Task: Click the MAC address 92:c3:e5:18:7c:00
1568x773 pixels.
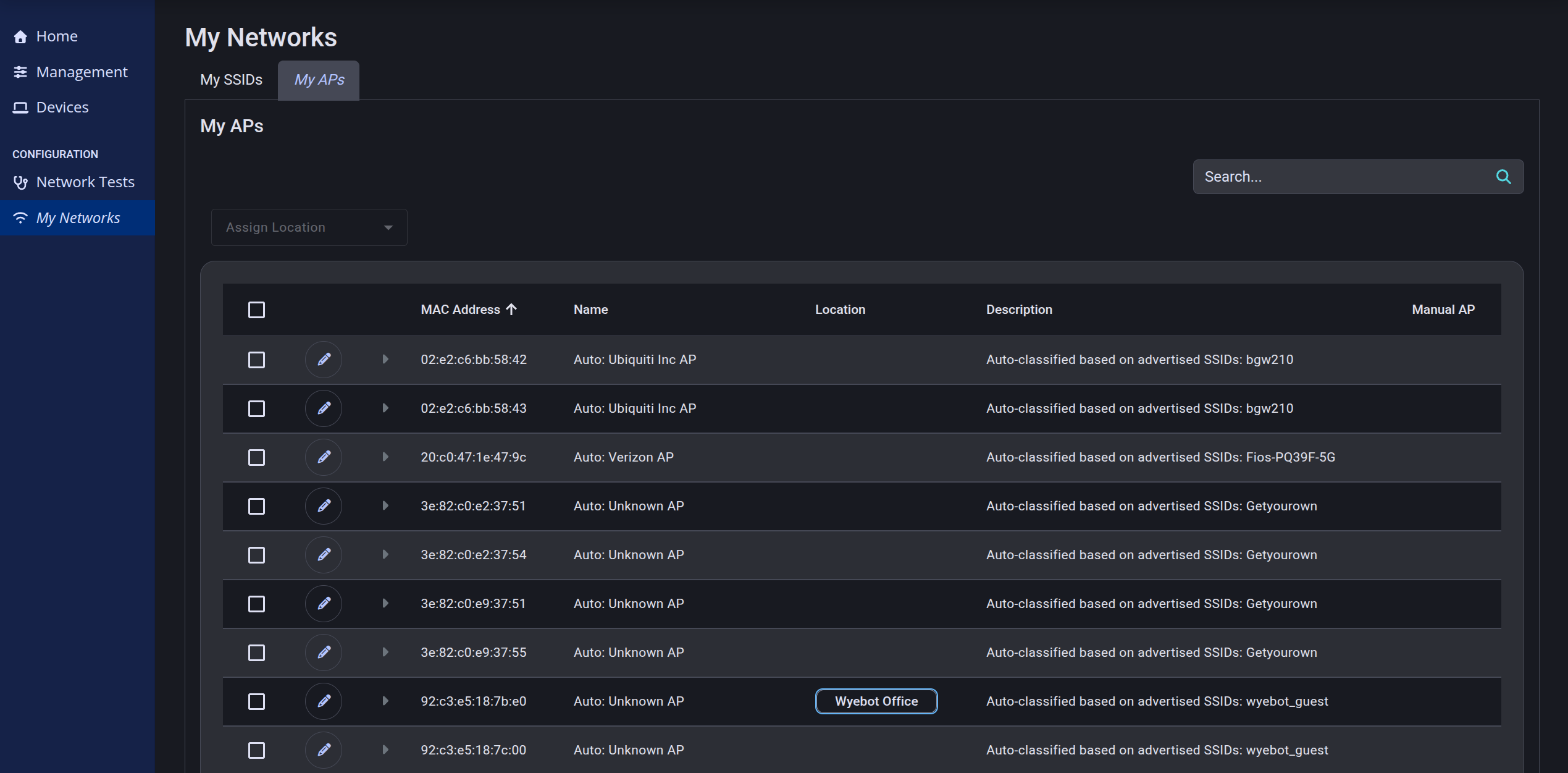Action: 473,750
